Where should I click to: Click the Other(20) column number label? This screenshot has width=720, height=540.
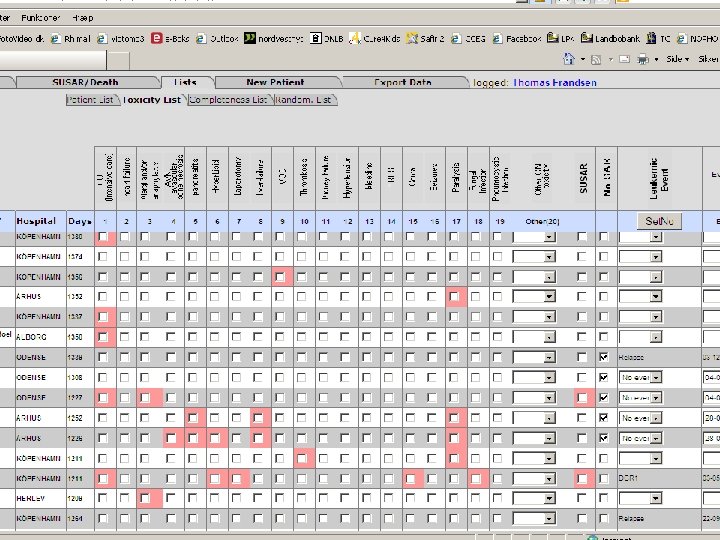(x=542, y=221)
